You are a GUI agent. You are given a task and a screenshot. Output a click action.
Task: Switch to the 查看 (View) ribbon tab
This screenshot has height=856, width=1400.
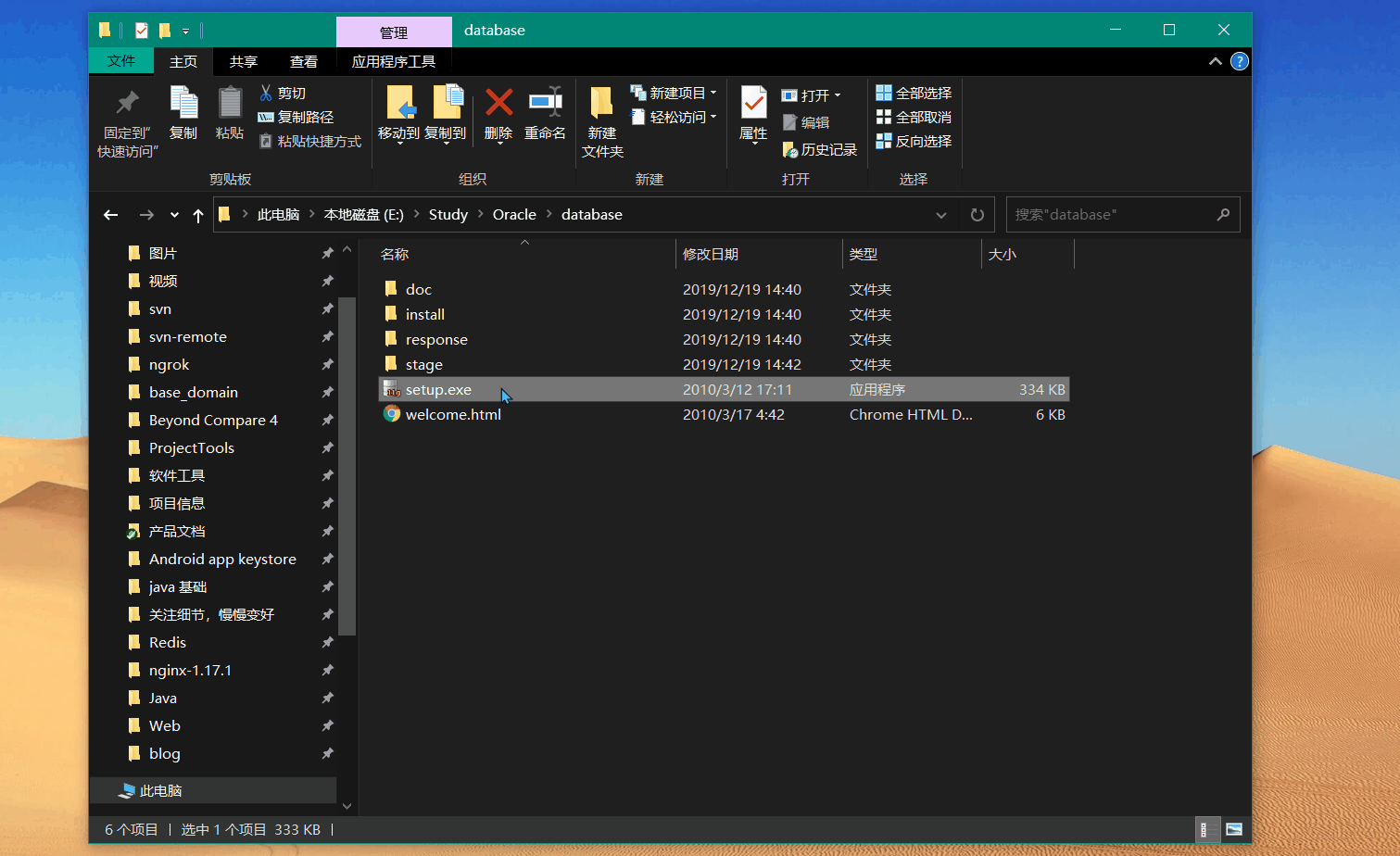coord(304,61)
